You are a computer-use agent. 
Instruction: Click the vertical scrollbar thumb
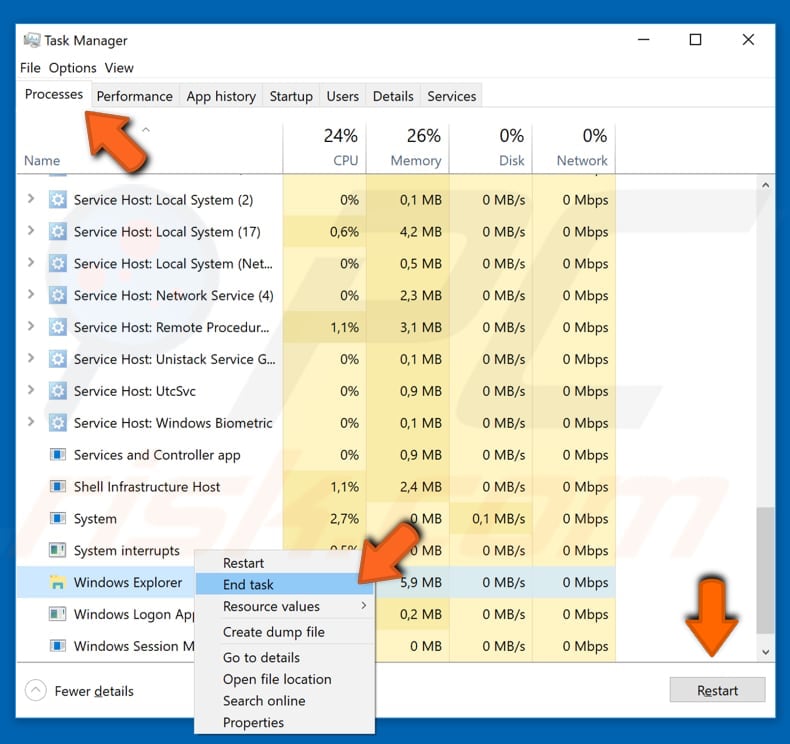(x=766, y=570)
